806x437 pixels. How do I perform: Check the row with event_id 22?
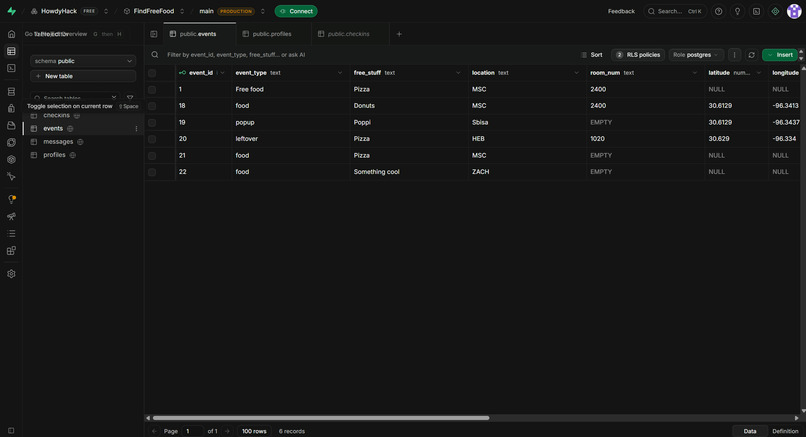pyautogui.click(x=152, y=172)
